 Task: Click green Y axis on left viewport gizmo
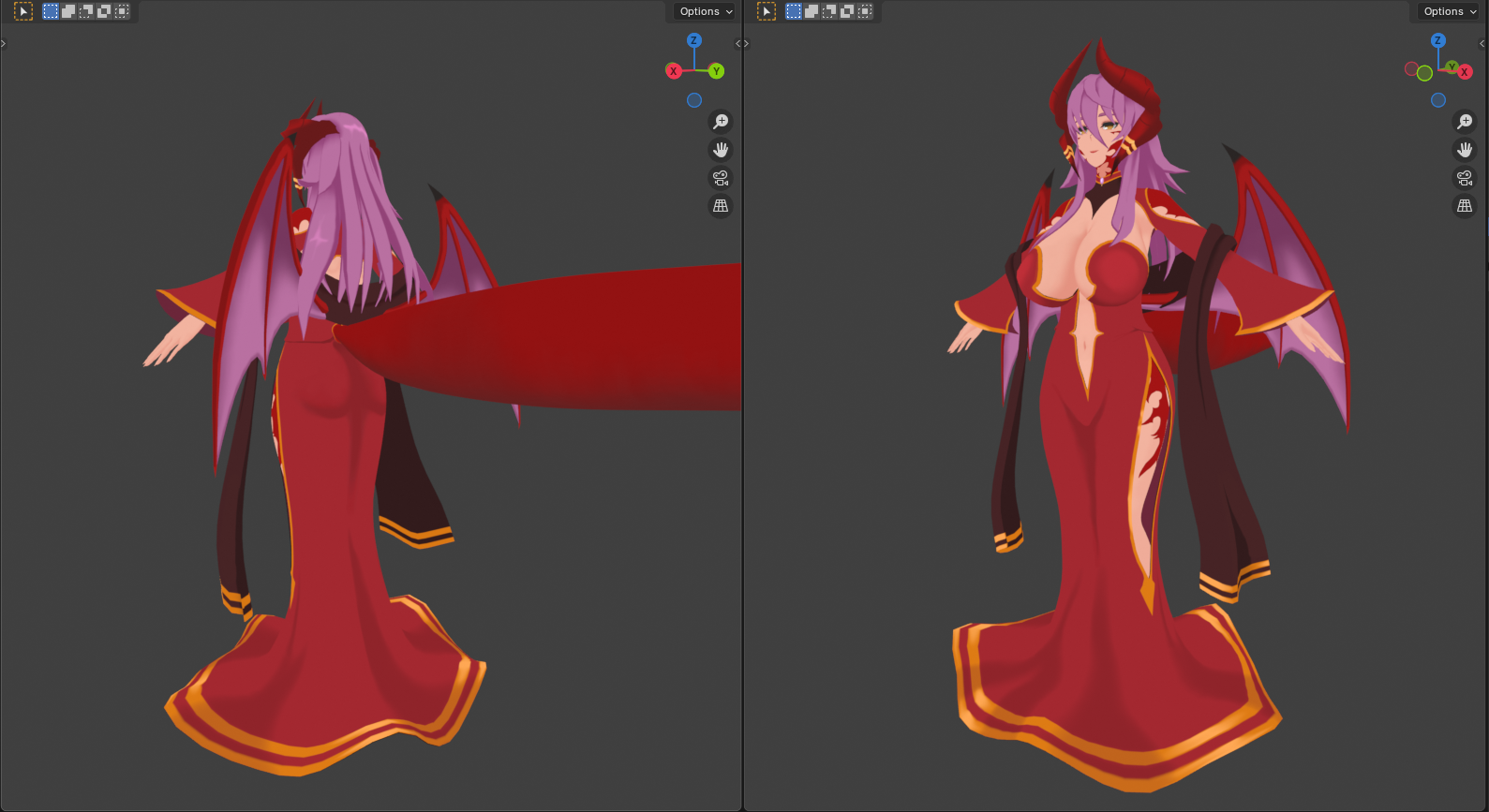click(x=717, y=71)
